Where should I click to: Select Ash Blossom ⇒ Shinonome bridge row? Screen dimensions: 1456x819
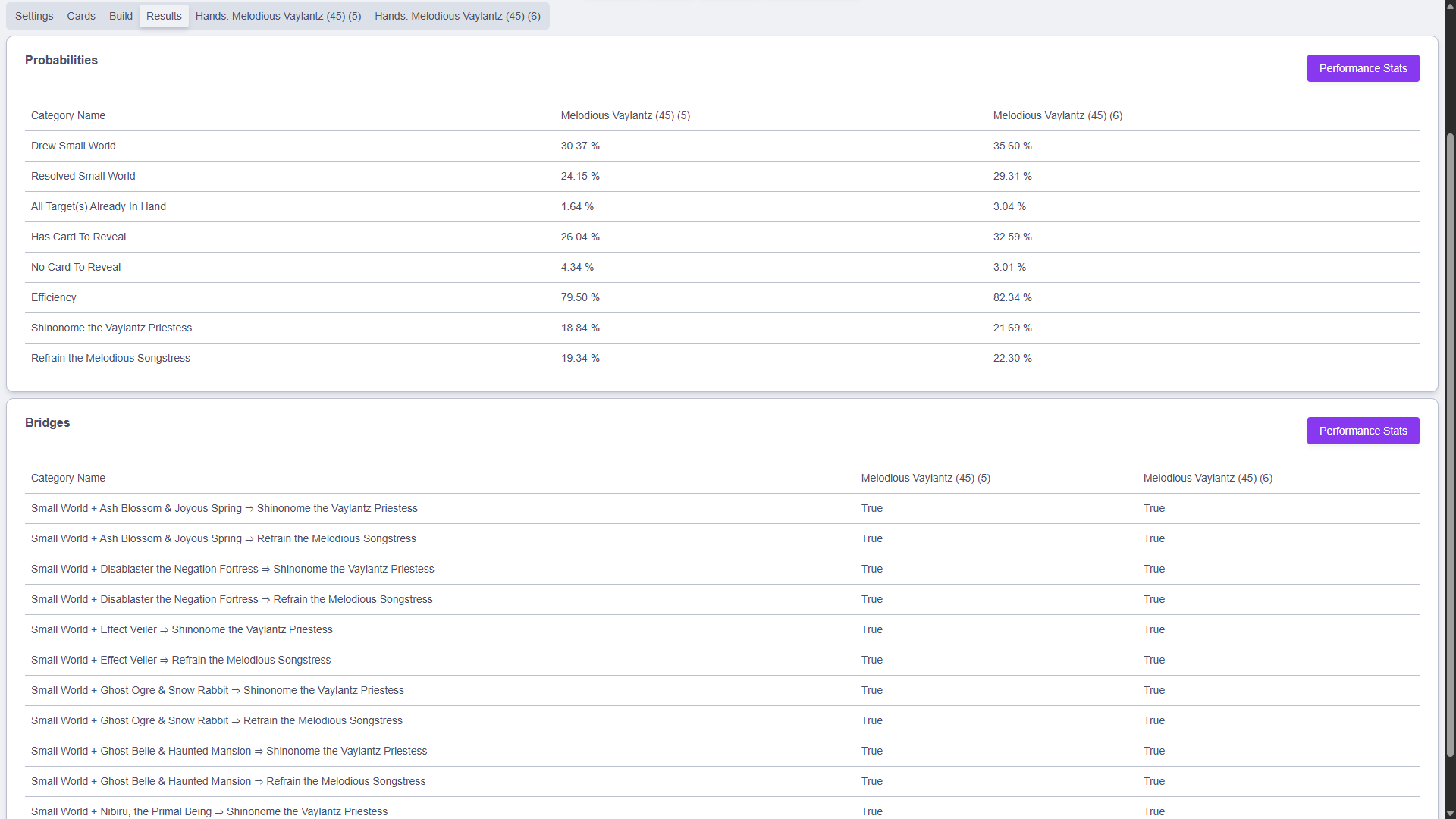(x=722, y=508)
